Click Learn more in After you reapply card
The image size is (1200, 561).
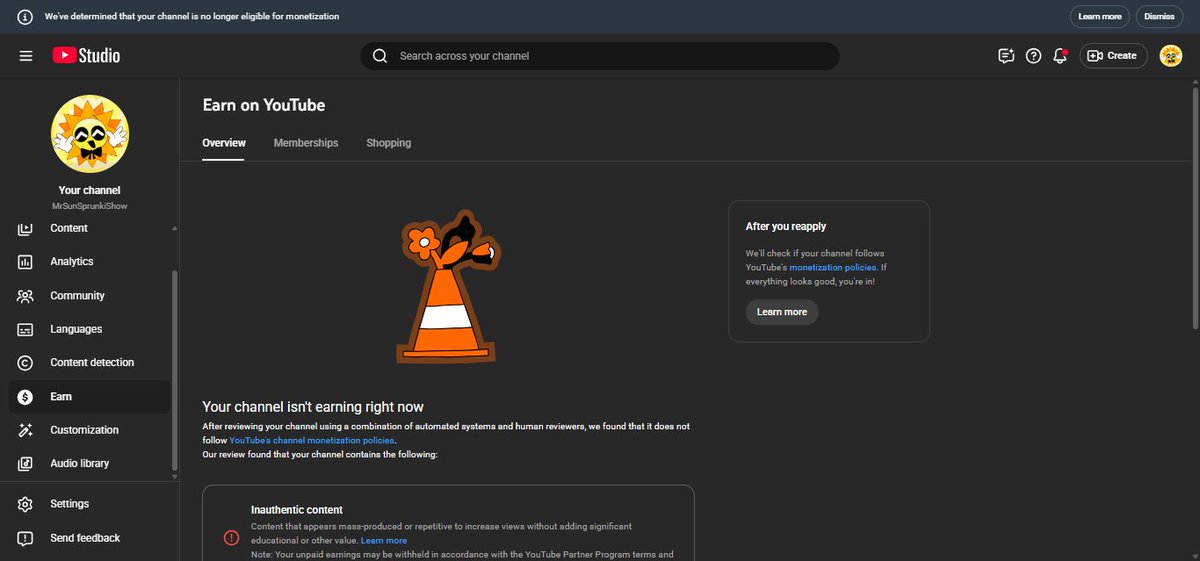(782, 312)
